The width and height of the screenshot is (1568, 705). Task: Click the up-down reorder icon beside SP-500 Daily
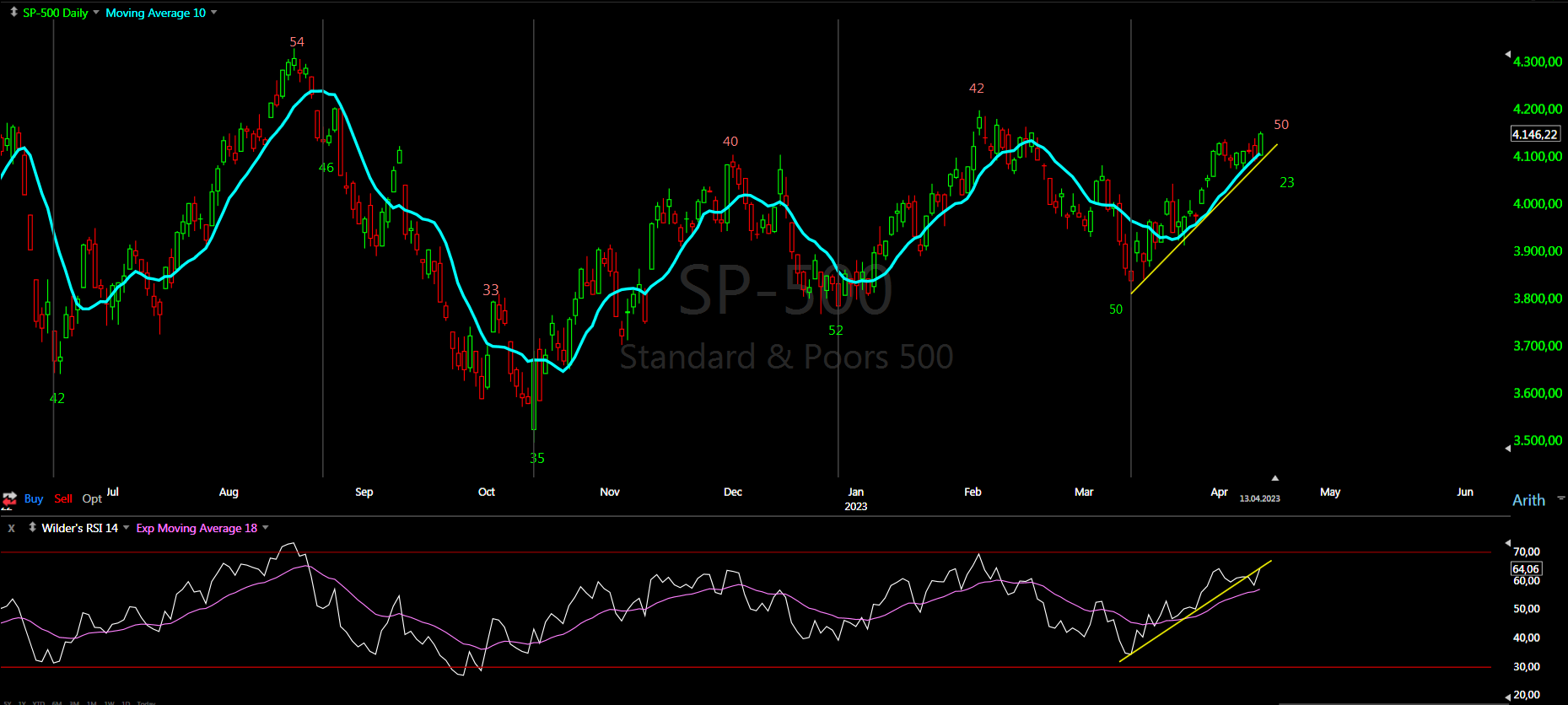click(x=13, y=12)
